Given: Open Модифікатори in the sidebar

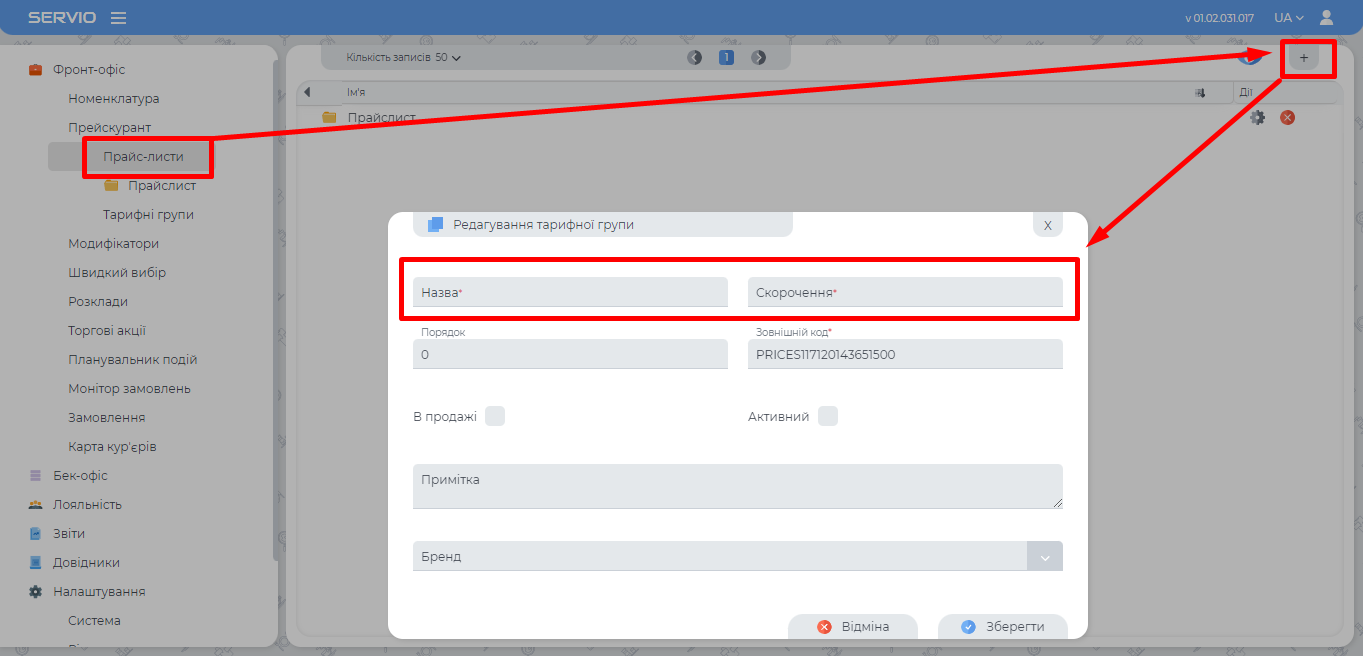Looking at the screenshot, I should (x=113, y=243).
